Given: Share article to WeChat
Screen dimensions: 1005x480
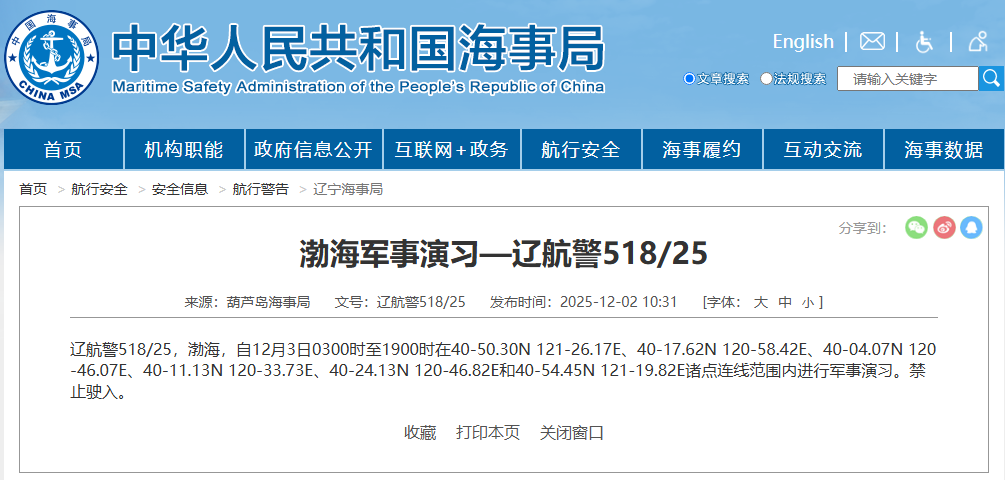Looking at the screenshot, I should pos(916,227).
